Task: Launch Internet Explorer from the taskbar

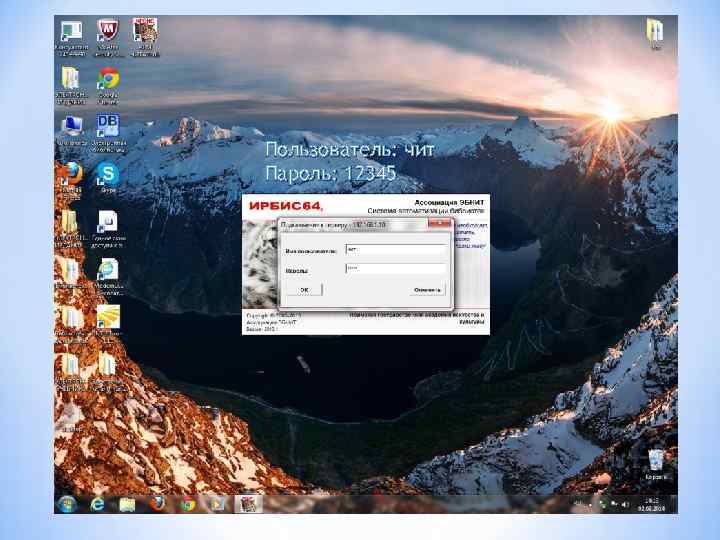Action: [97, 504]
